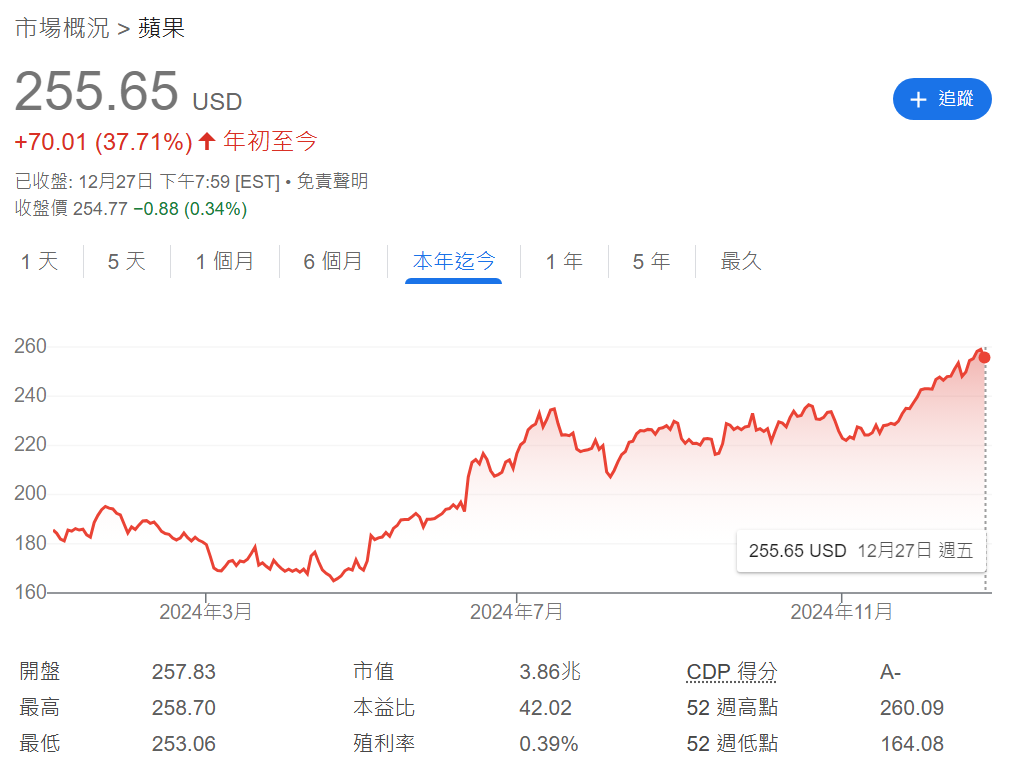1023x761 pixels.
Task: Click the red up-arrow icon by 年初至今
Action: (x=207, y=140)
